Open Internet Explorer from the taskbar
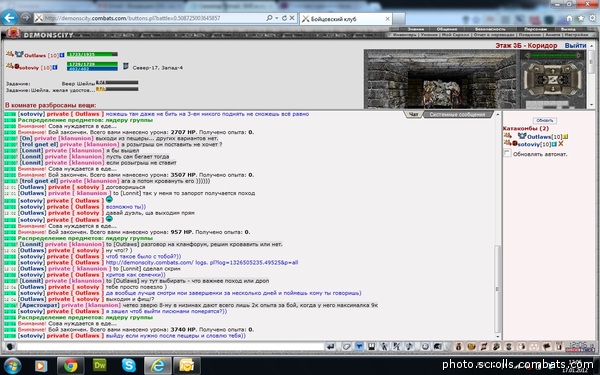 (x=157, y=365)
